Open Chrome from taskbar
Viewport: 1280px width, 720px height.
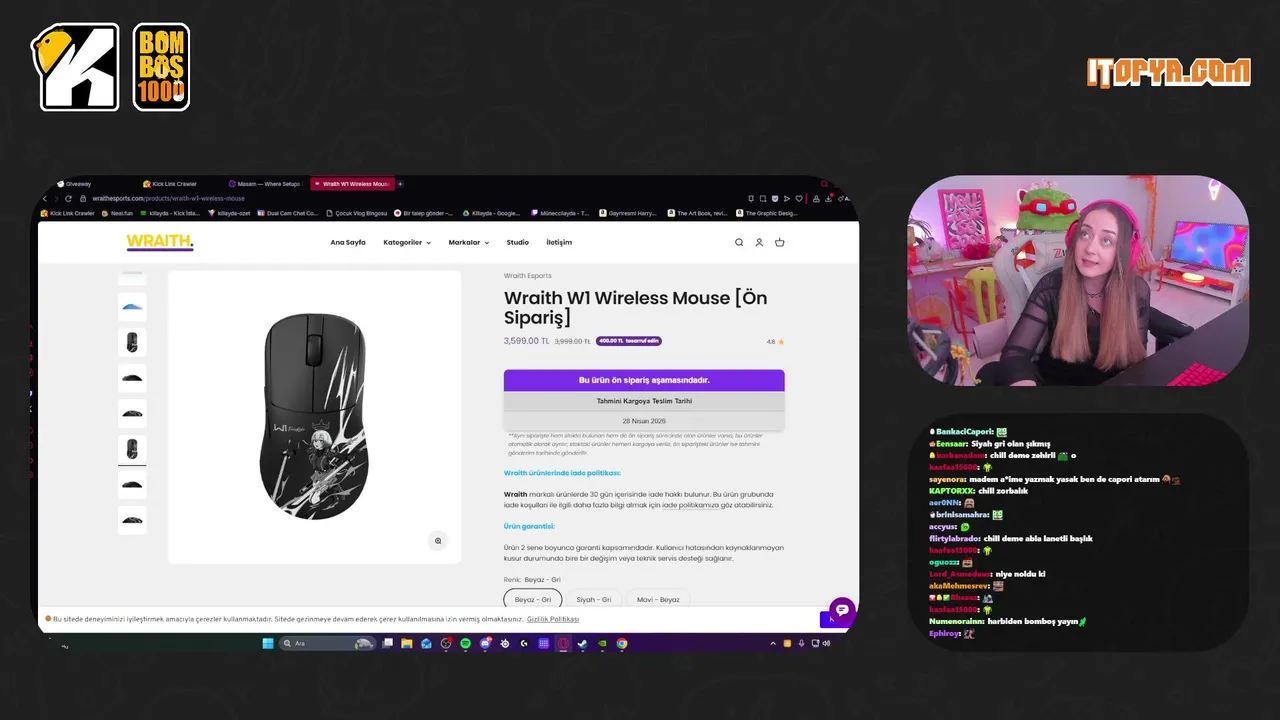coord(621,643)
